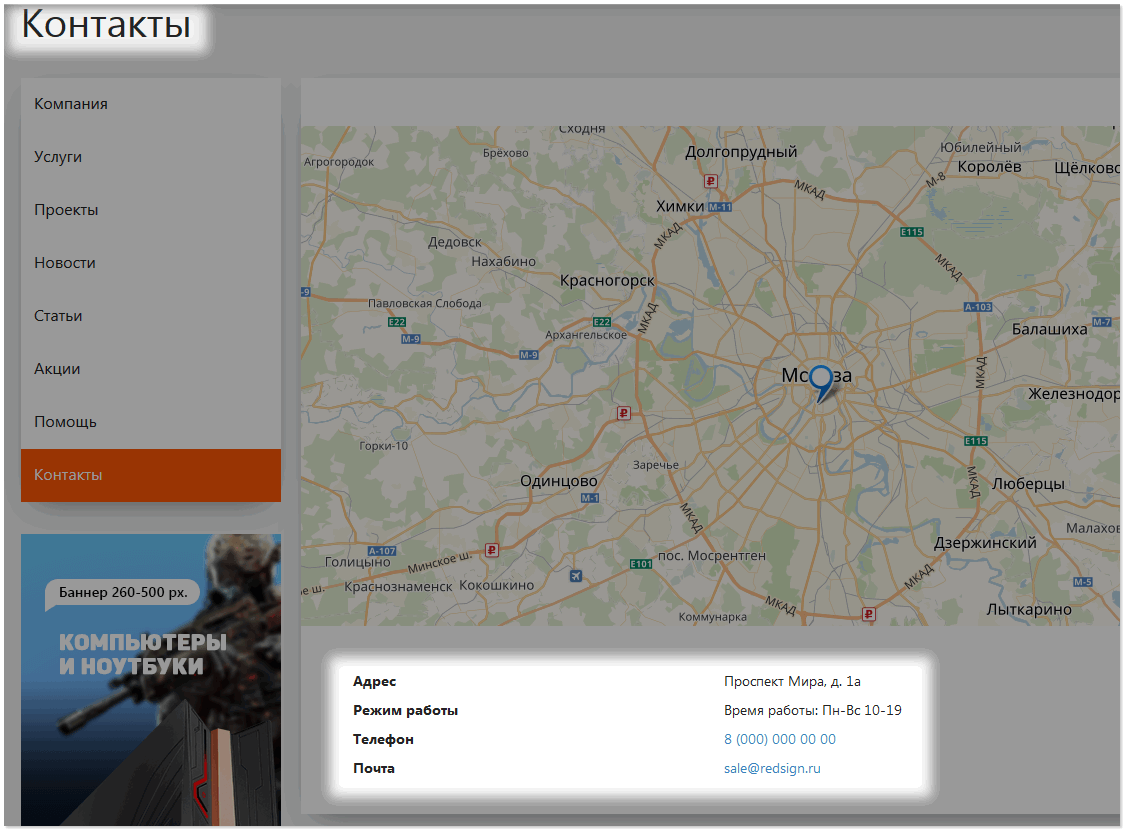1125x831 pixels.
Task: Click Лыткарино on the map
Action: 1029,610
